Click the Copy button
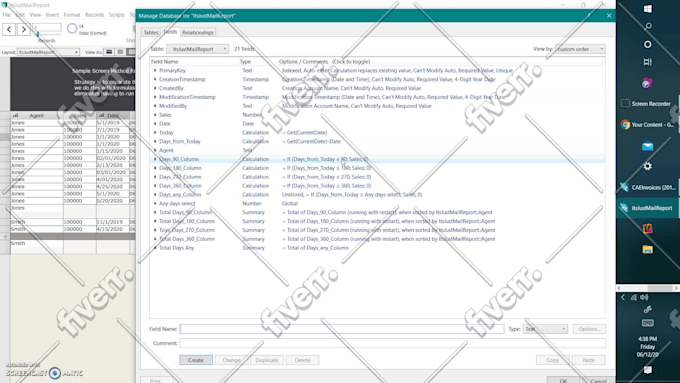The image size is (680, 383). pos(552,360)
